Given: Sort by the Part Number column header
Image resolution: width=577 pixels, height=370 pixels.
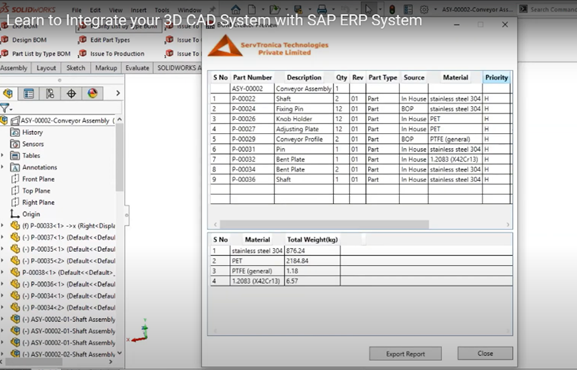Looking at the screenshot, I should (252, 77).
